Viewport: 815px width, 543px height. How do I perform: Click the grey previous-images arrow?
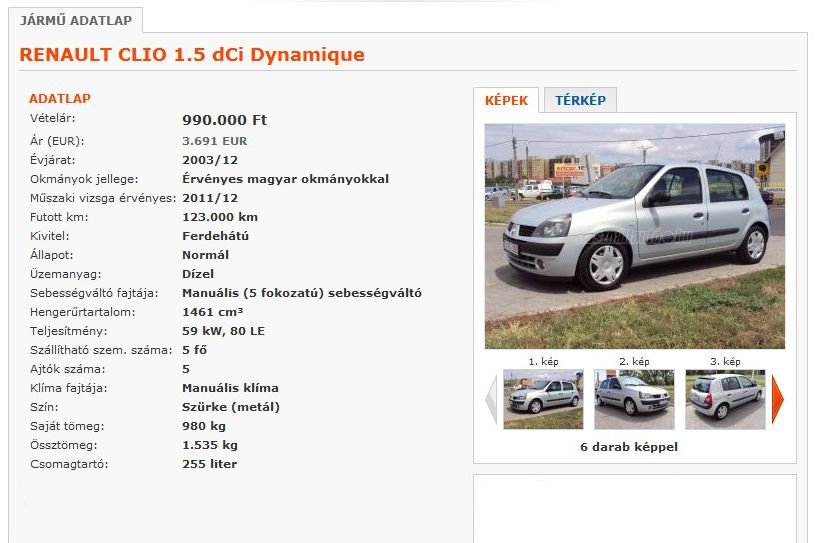[491, 399]
